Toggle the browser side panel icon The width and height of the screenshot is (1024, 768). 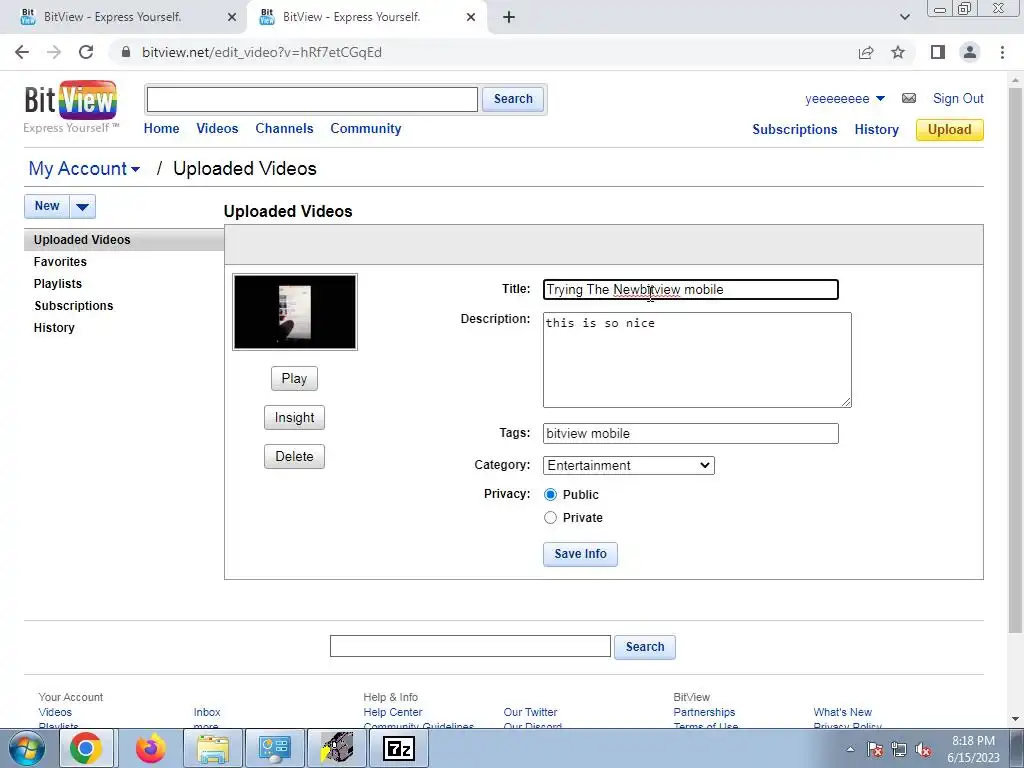[938, 52]
